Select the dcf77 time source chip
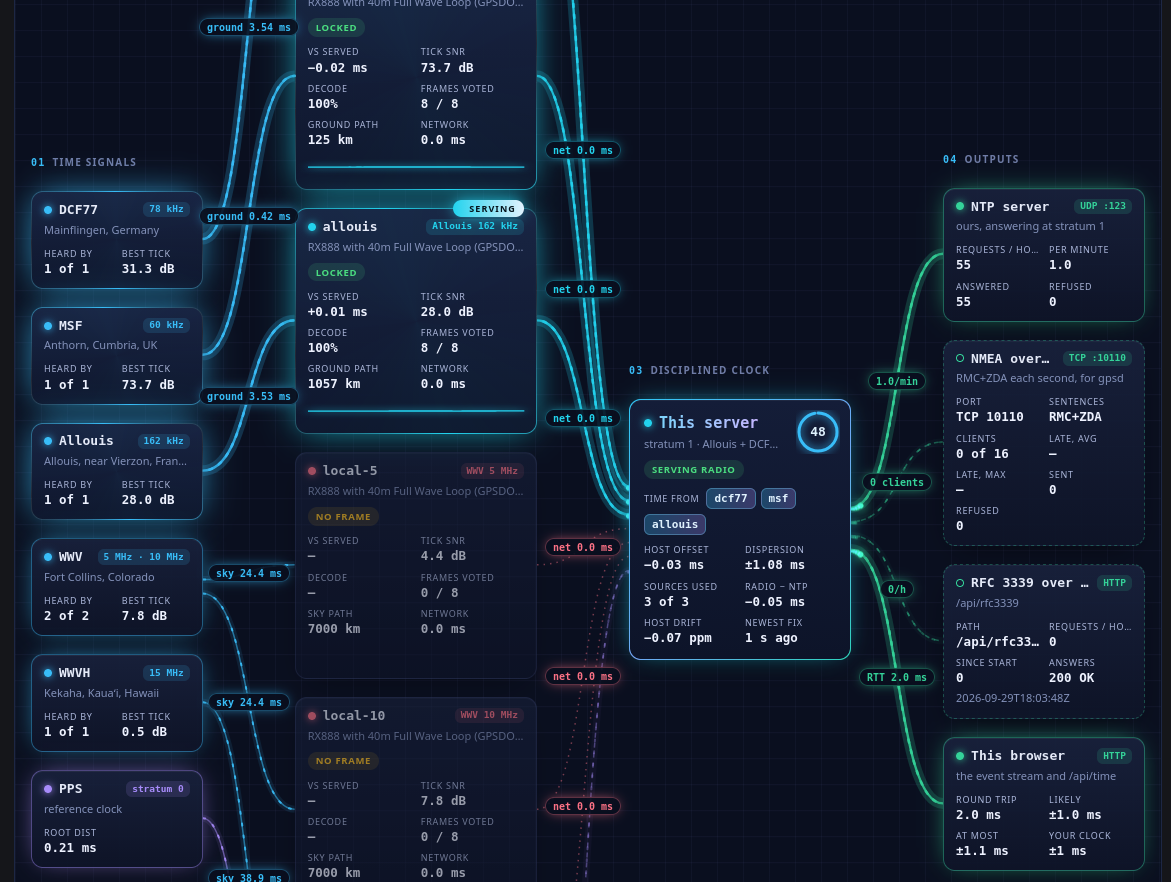Image resolution: width=1171 pixels, height=882 pixels. (x=730, y=498)
